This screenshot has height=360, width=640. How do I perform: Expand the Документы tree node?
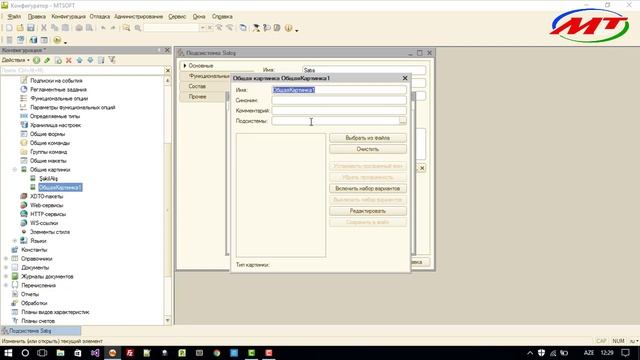click(6, 268)
